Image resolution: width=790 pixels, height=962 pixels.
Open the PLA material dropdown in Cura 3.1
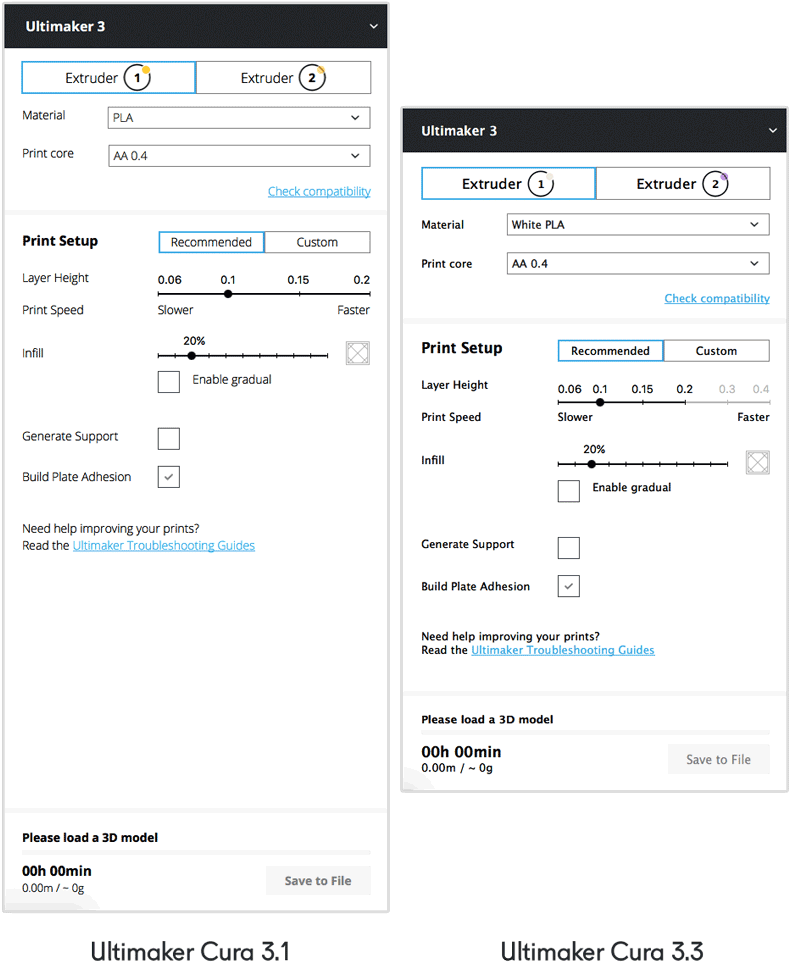click(x=239, y=118)
